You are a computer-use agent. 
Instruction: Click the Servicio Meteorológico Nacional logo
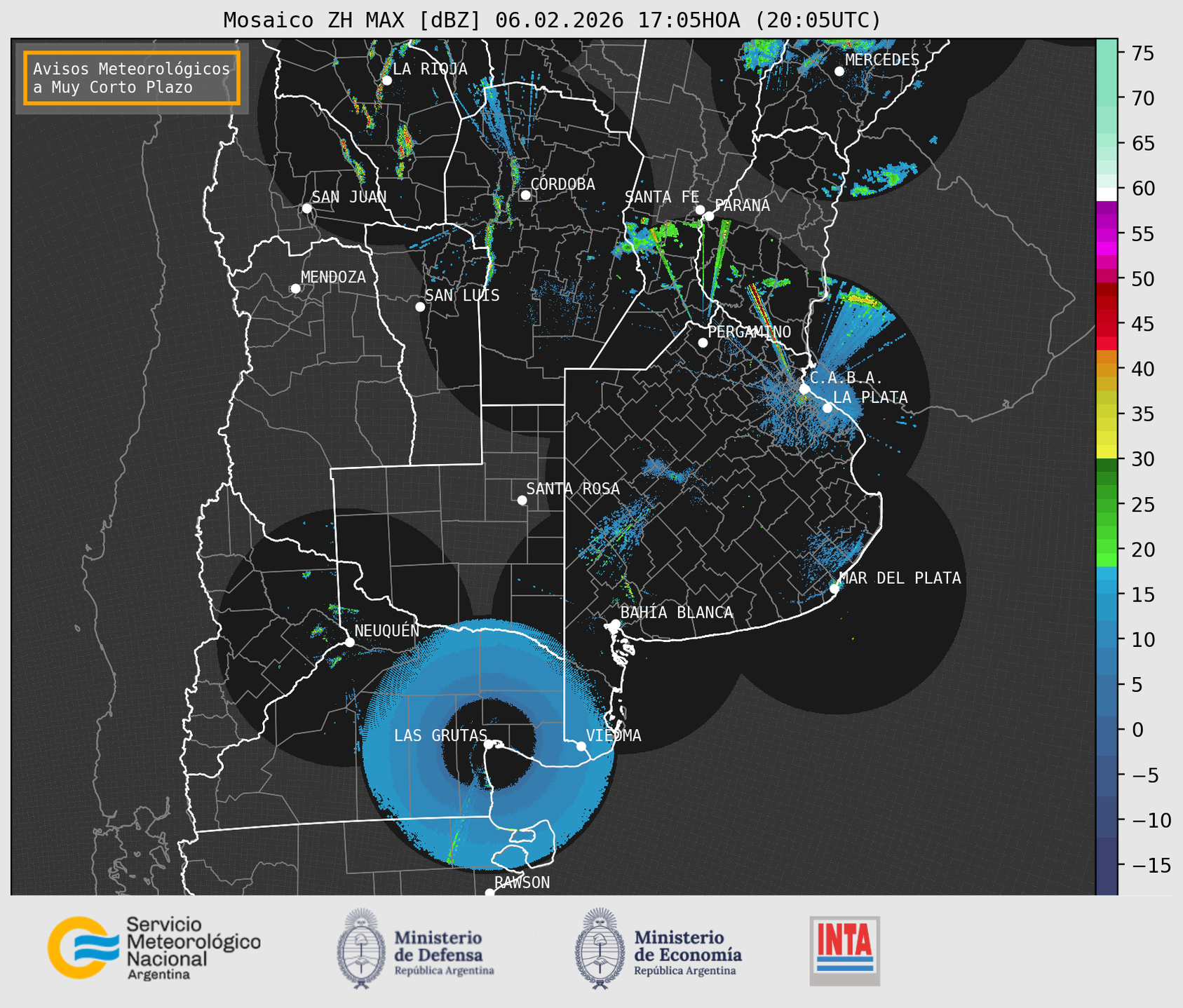pos(154,948)
